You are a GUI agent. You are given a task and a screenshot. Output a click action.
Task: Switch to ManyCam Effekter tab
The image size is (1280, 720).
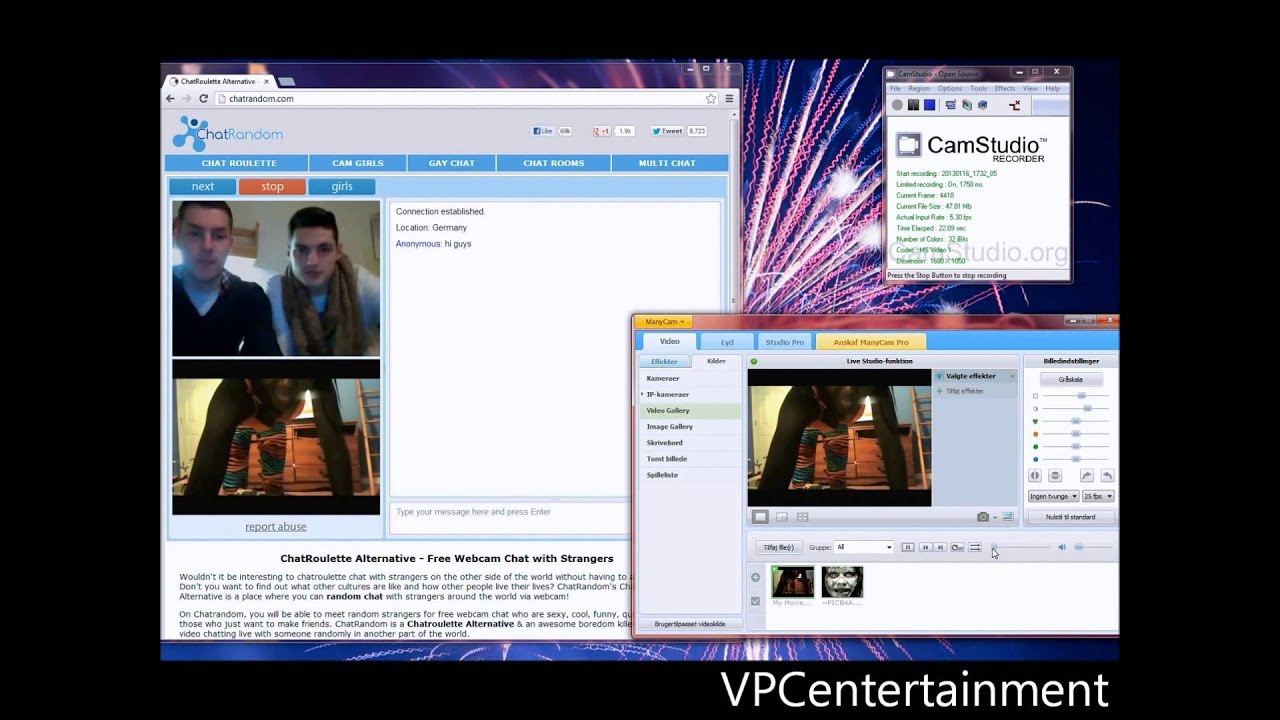(x=664, y=361)
